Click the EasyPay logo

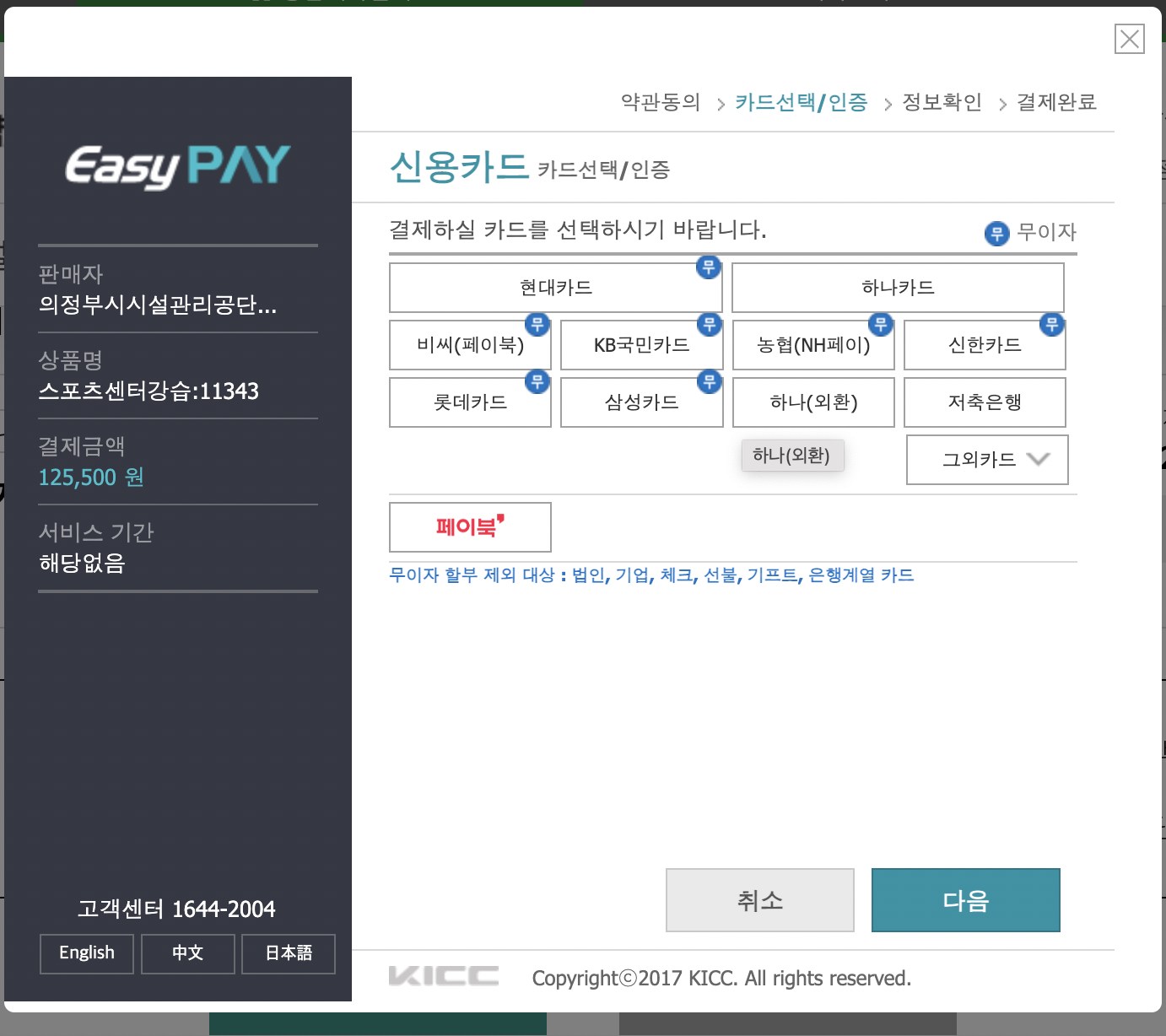pos(178,167)
